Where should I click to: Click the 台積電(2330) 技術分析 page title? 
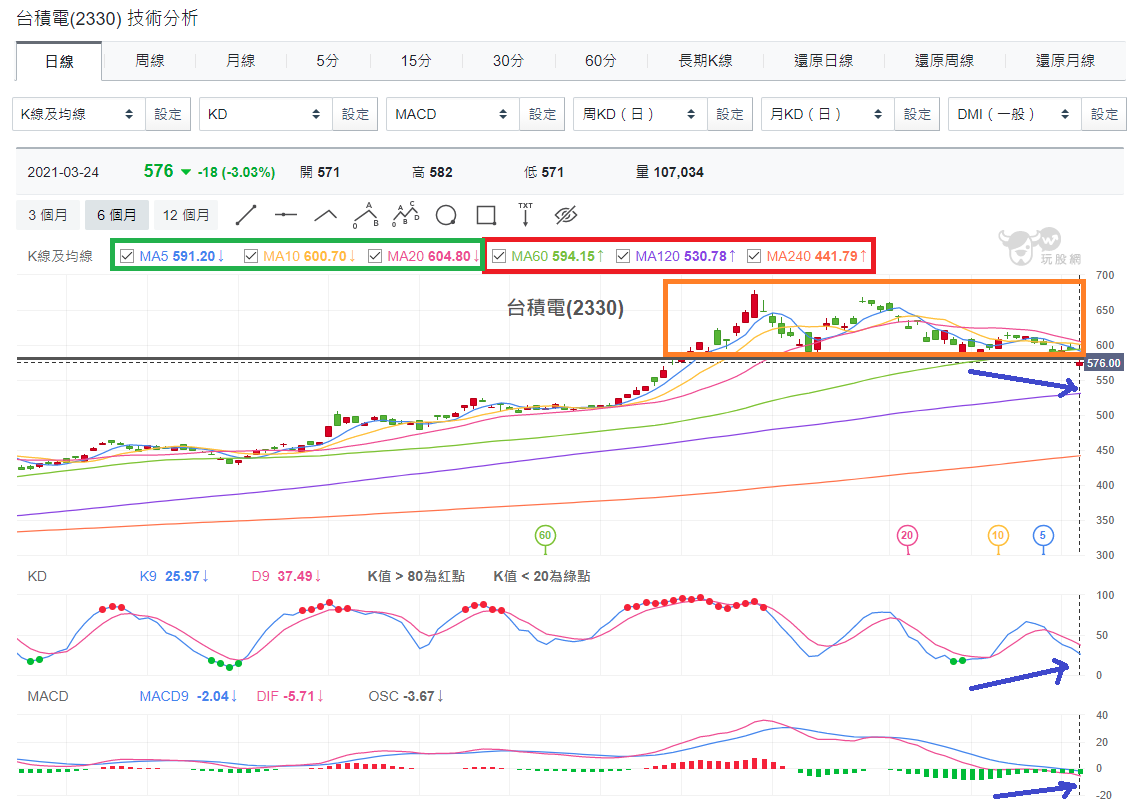(107, 19)
